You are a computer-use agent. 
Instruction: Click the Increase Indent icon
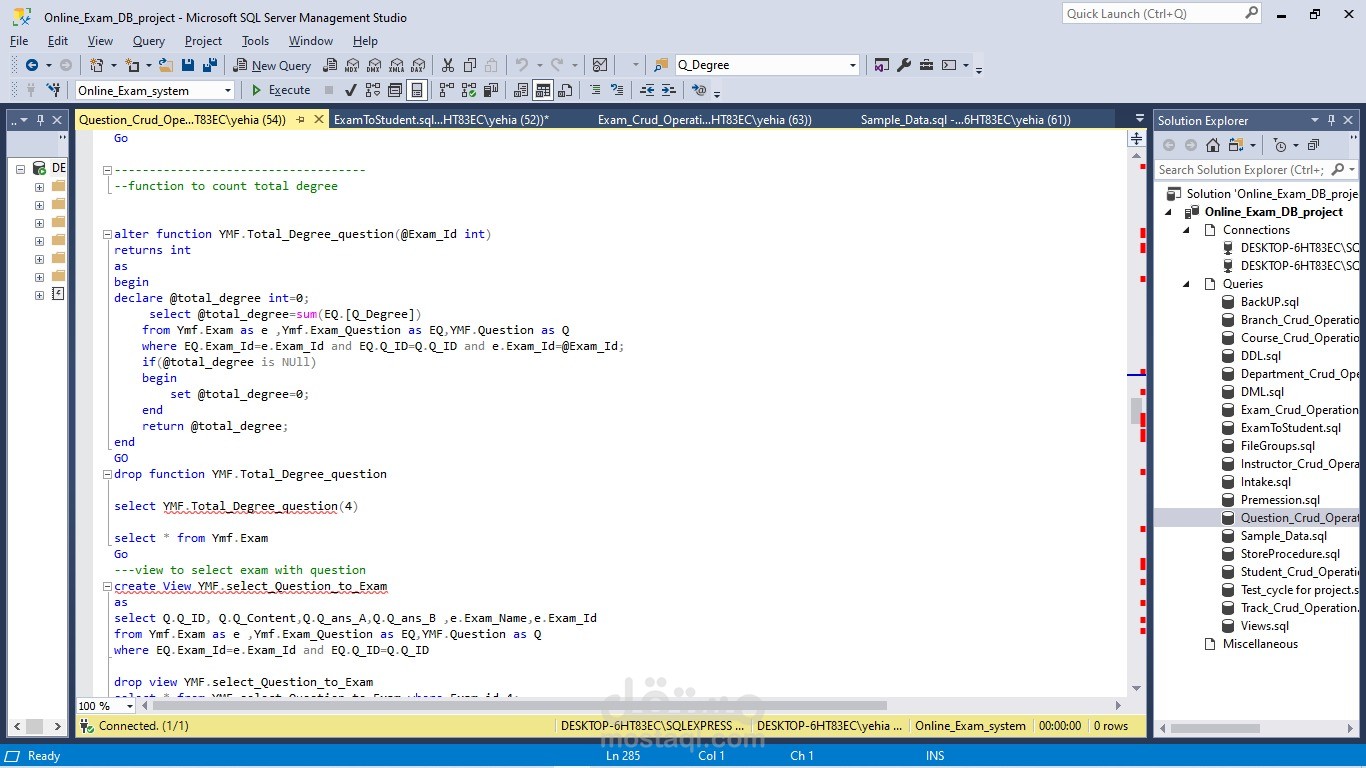tap(668, 90)
